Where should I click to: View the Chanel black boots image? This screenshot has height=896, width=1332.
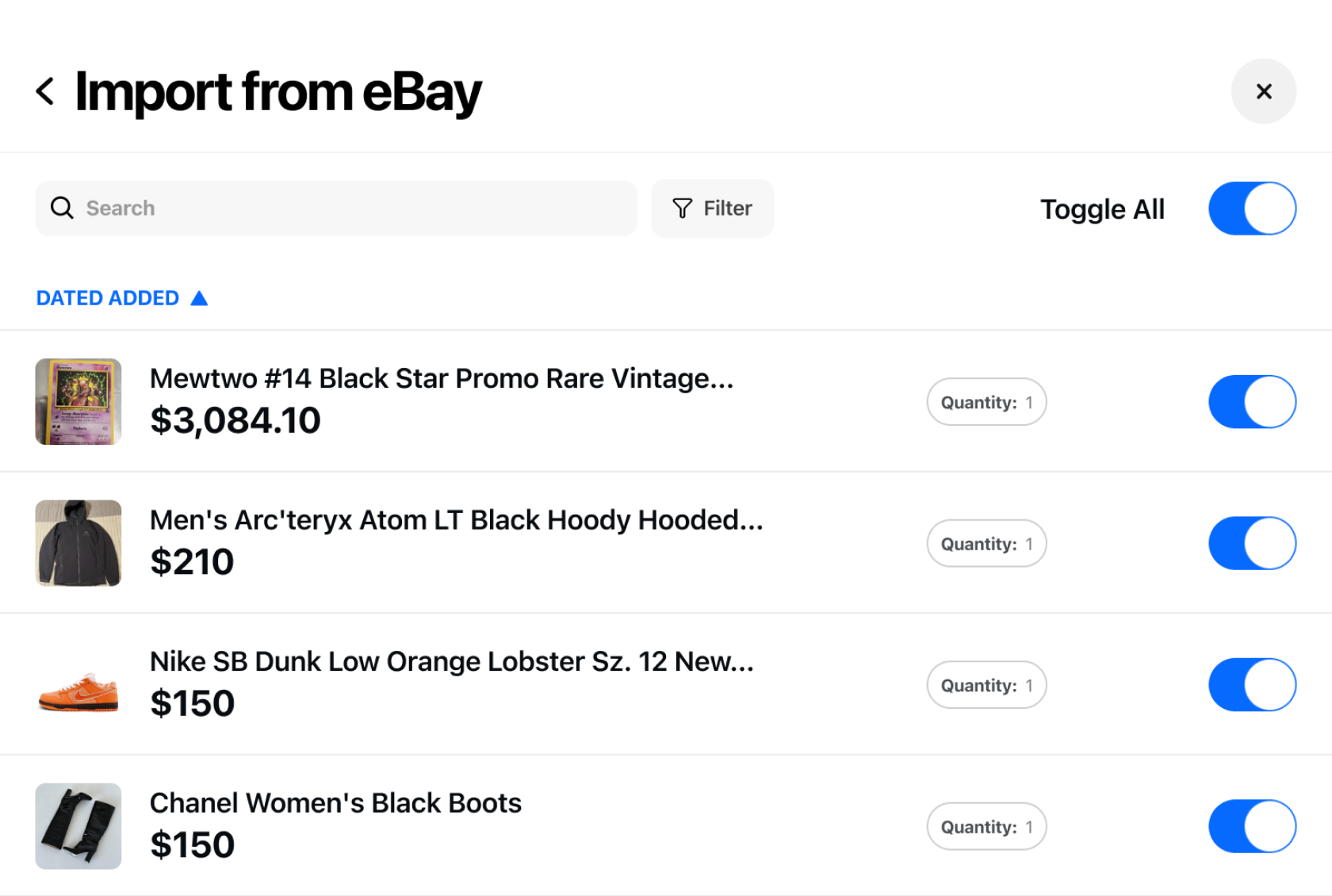(x=78, y=826)
